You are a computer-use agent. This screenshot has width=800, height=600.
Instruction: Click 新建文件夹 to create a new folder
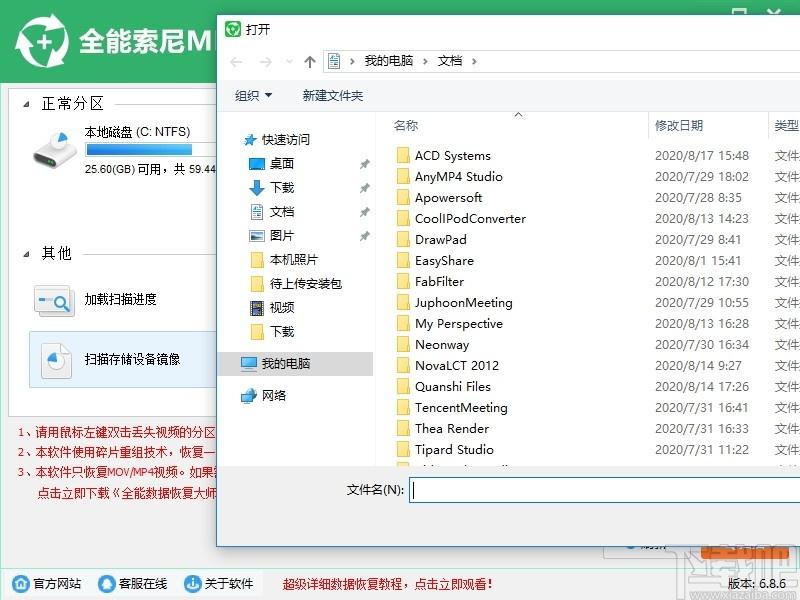(x=333, y=95)
